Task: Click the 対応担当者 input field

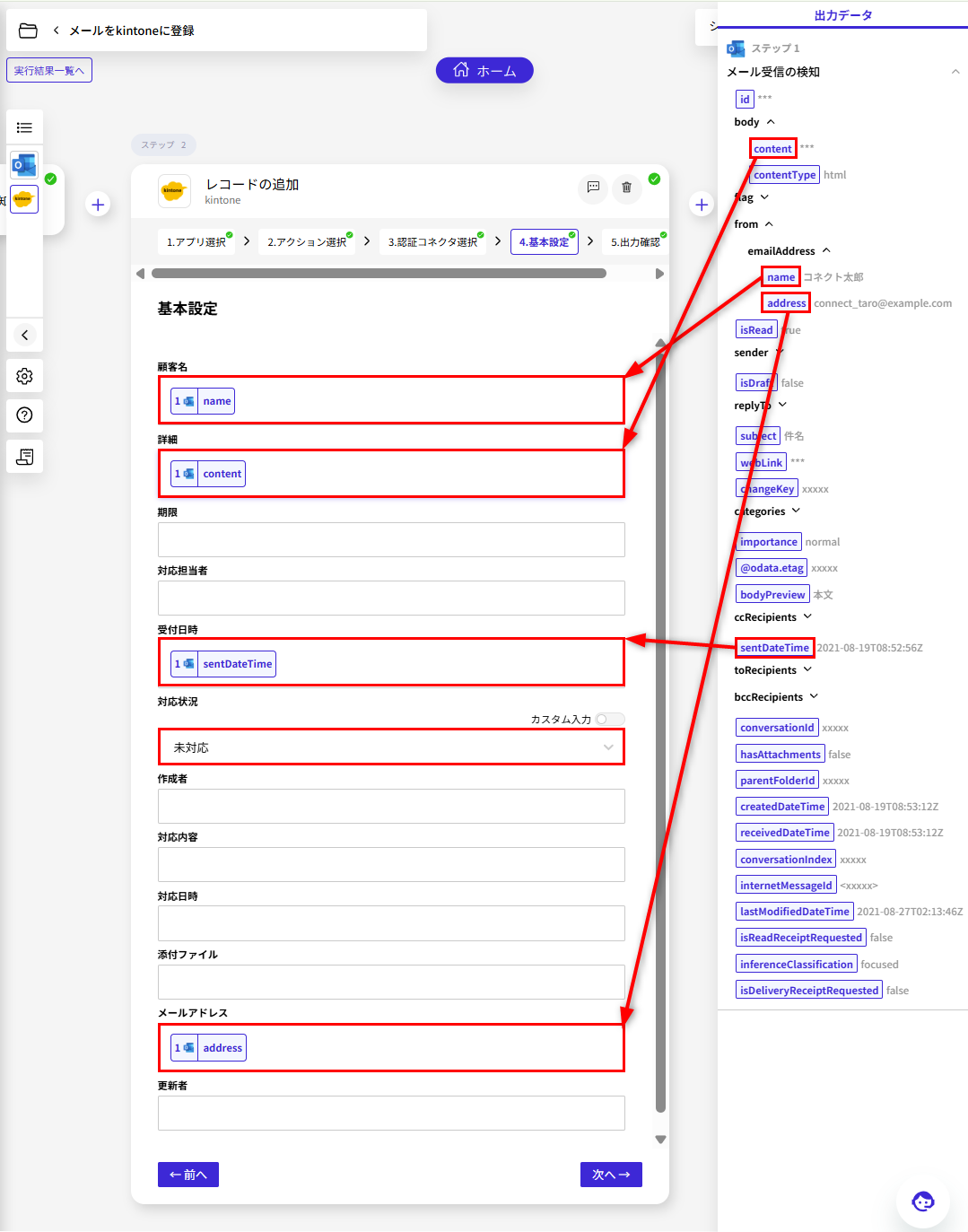Action: (391, 598)
